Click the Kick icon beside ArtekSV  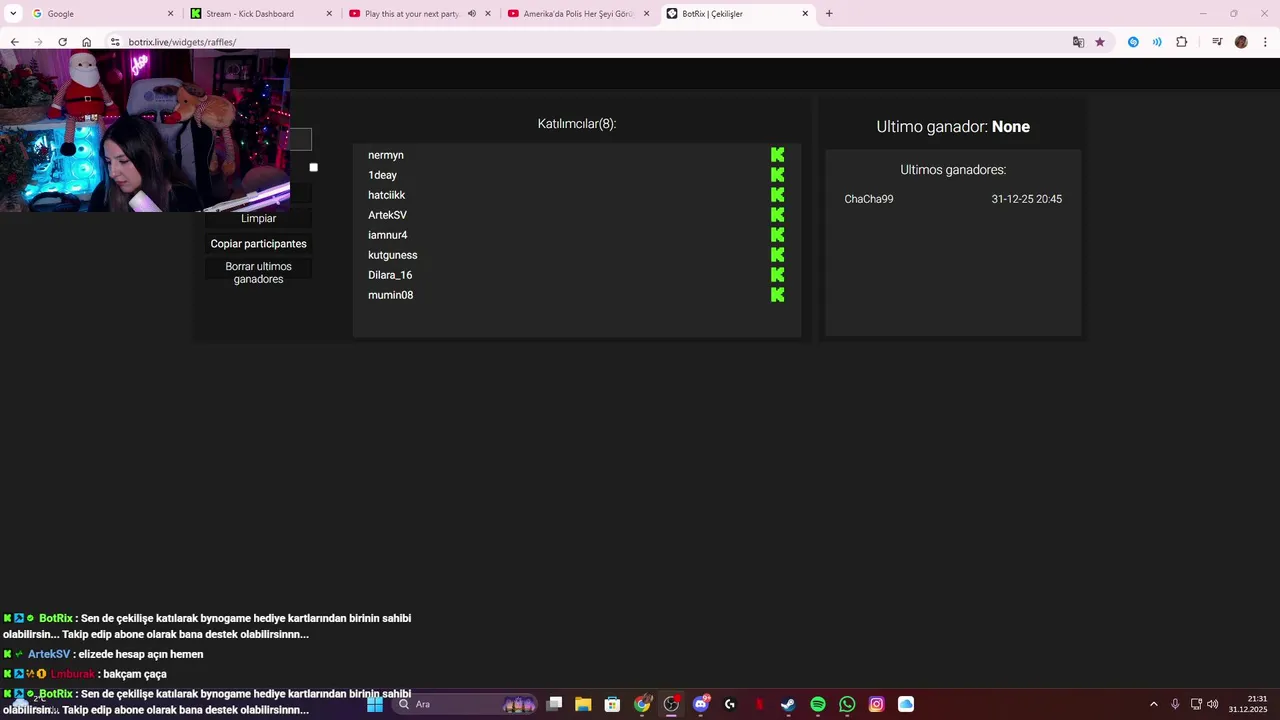[777, 215]
